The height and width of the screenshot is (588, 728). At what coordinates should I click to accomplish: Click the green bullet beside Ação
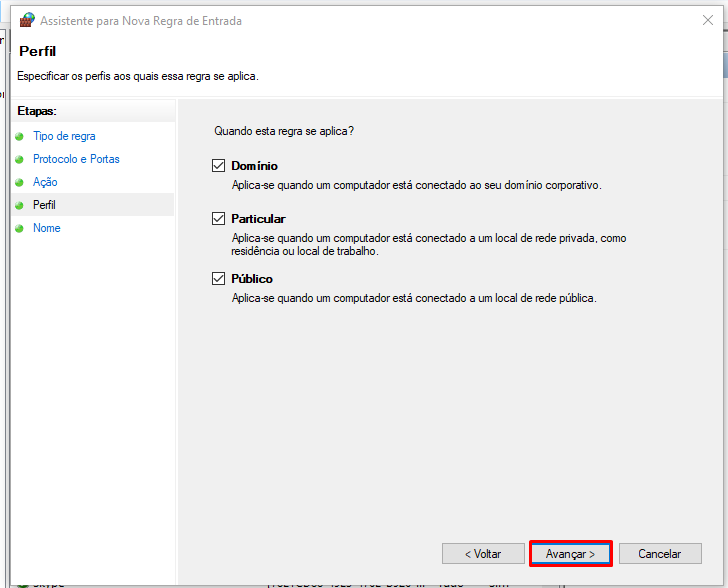[19, 182]
